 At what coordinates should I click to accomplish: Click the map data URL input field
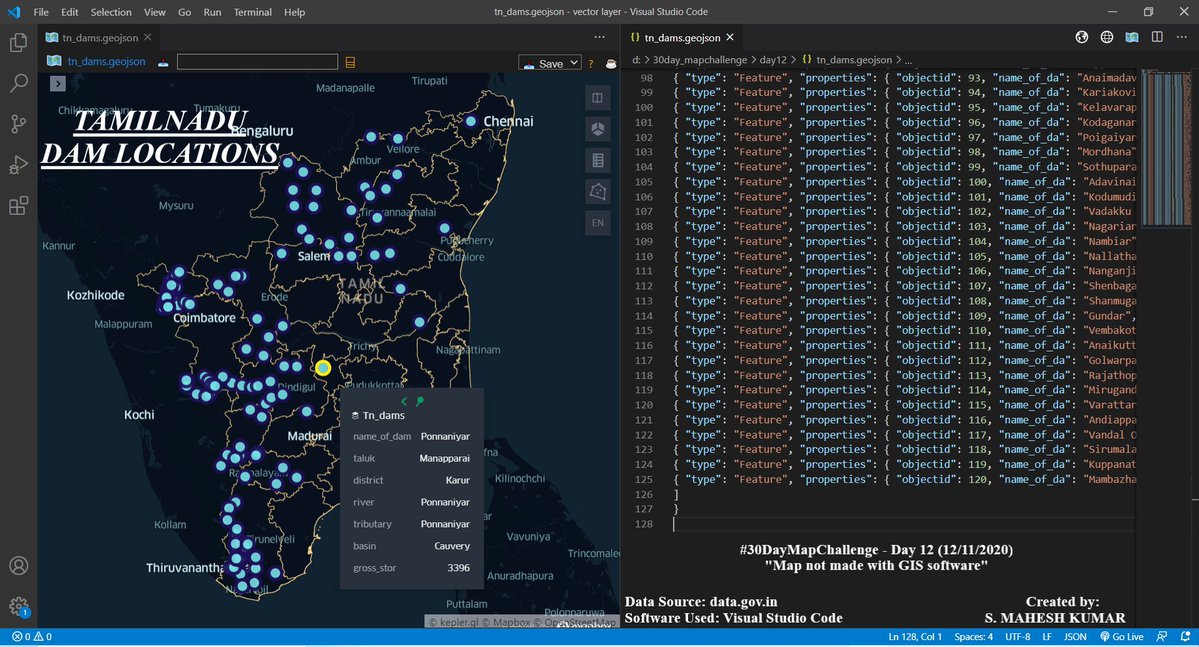pos(257,62)
